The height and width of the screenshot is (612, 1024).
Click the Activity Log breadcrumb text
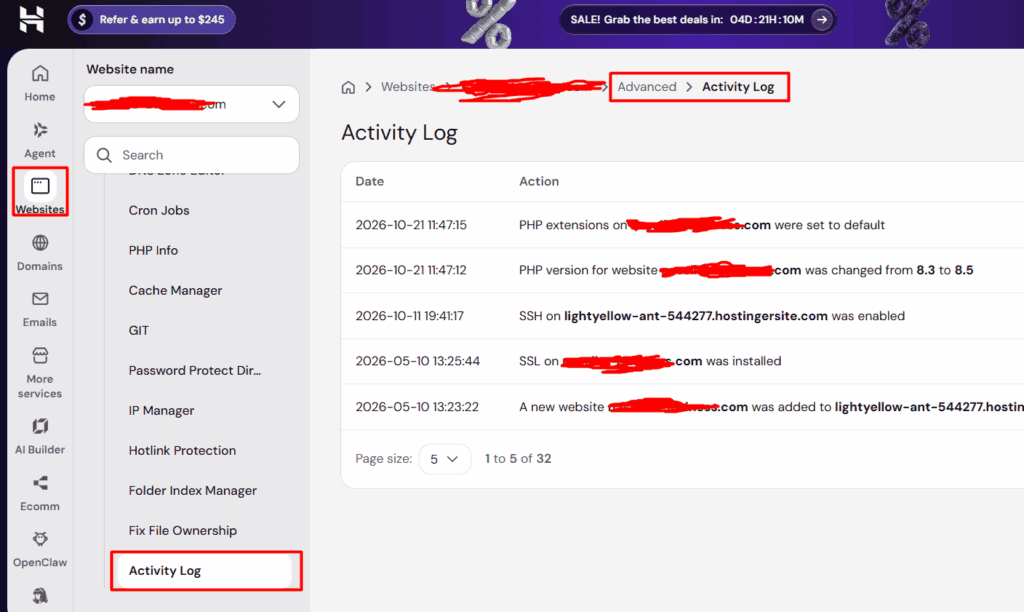[738, 87]
